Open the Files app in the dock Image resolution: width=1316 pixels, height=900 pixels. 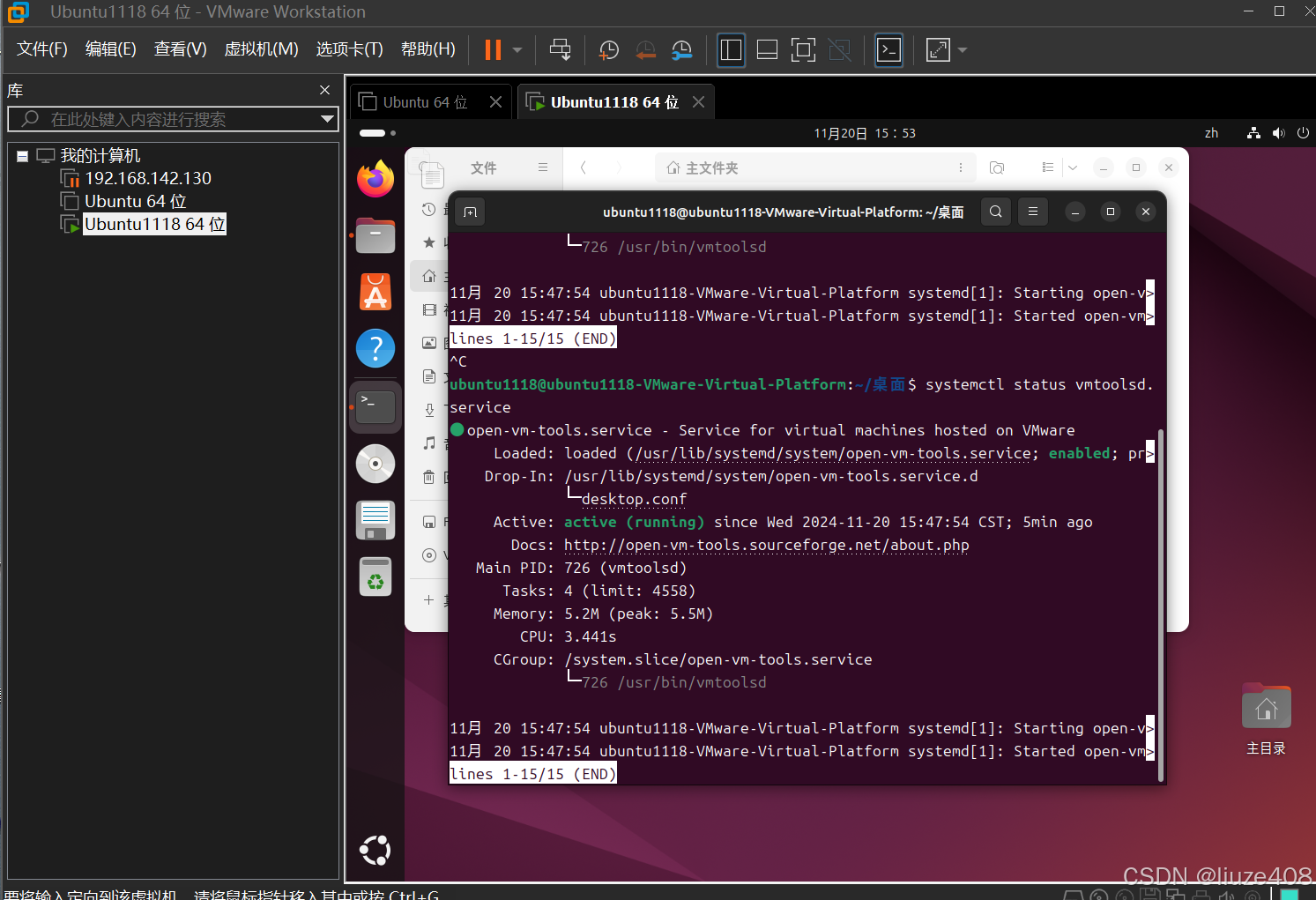375,235
